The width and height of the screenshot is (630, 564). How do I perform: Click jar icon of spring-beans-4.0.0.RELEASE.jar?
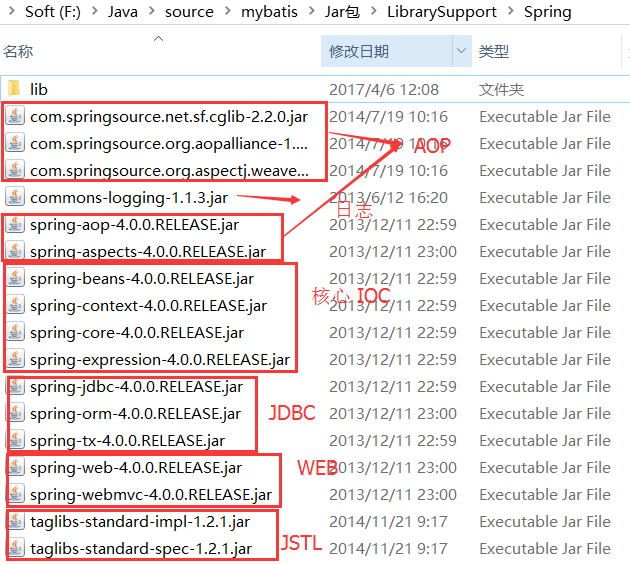(15, 278)
